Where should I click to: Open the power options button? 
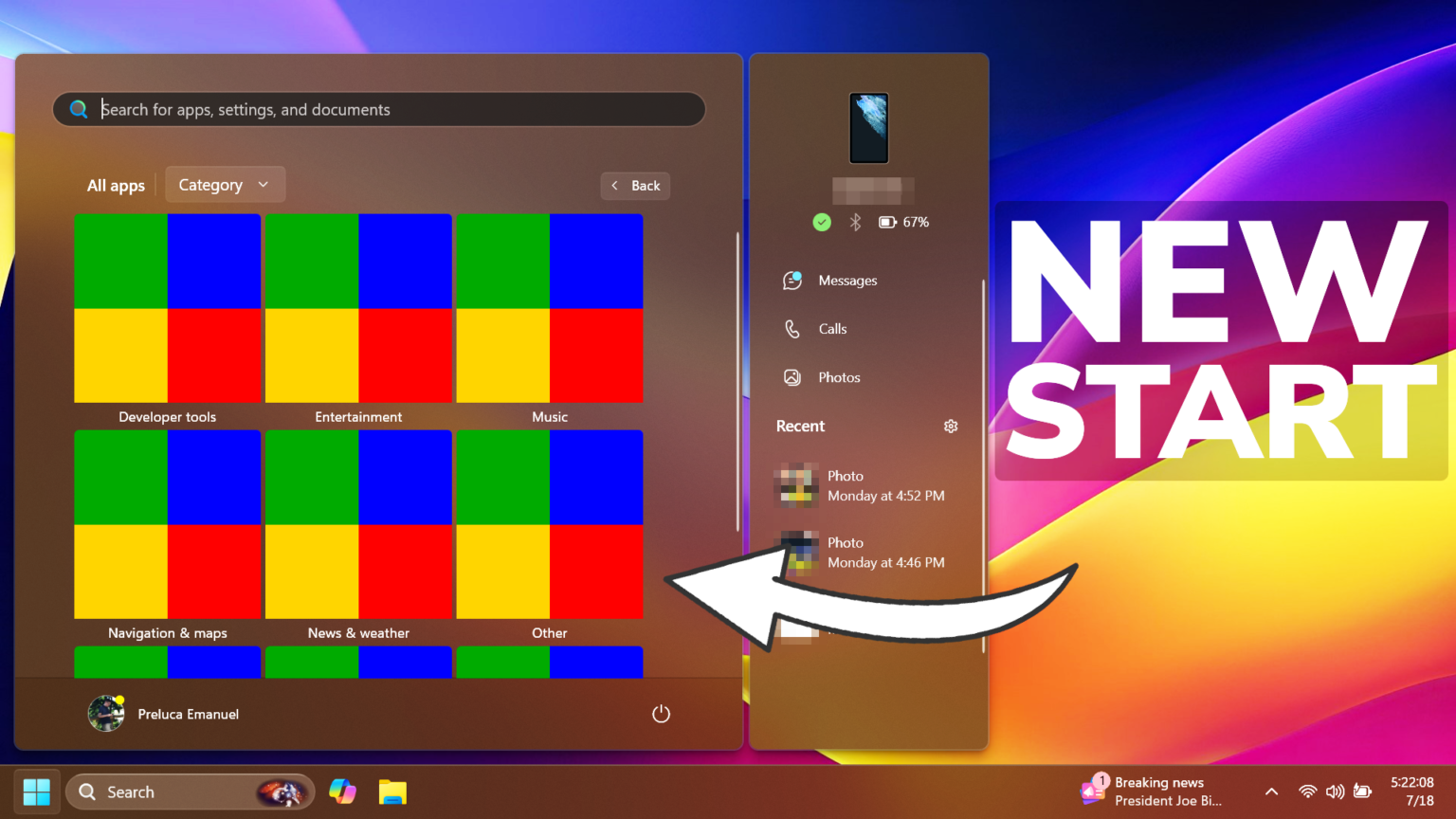click(661, 714)
